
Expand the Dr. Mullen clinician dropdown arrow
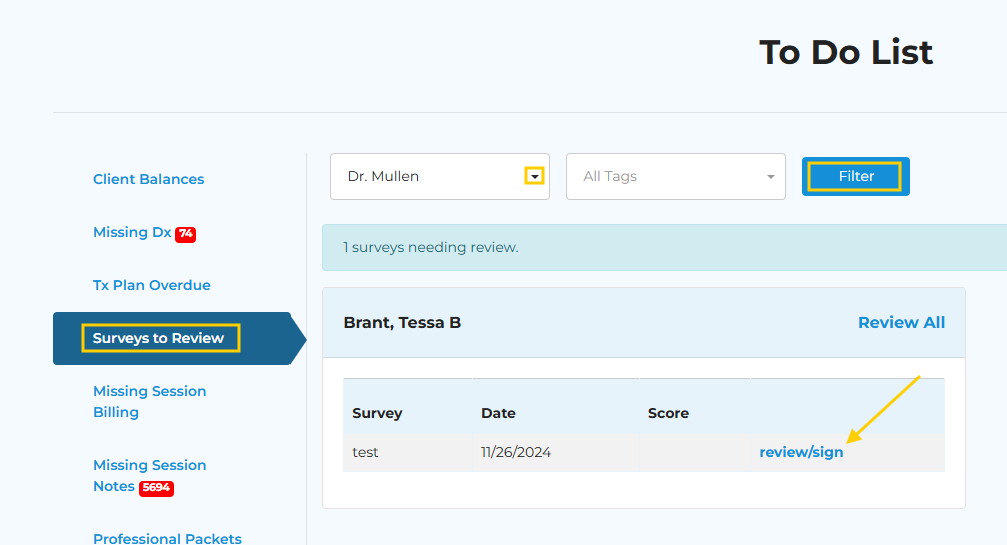pos(534,177)
